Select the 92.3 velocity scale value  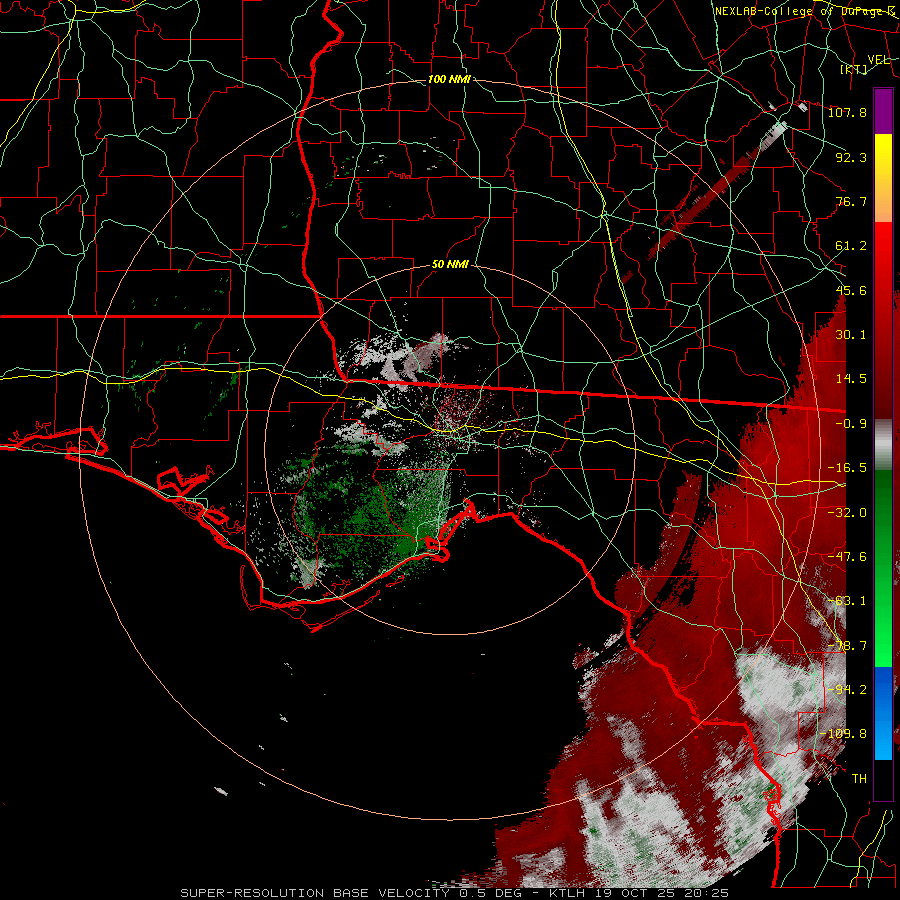[x=851, y=157]
